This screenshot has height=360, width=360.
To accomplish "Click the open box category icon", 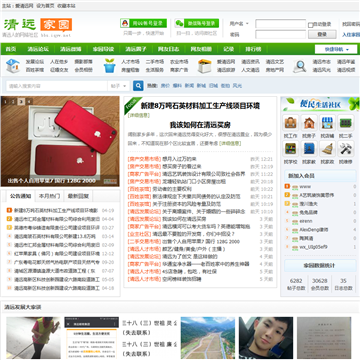I will tap(204, 66).
